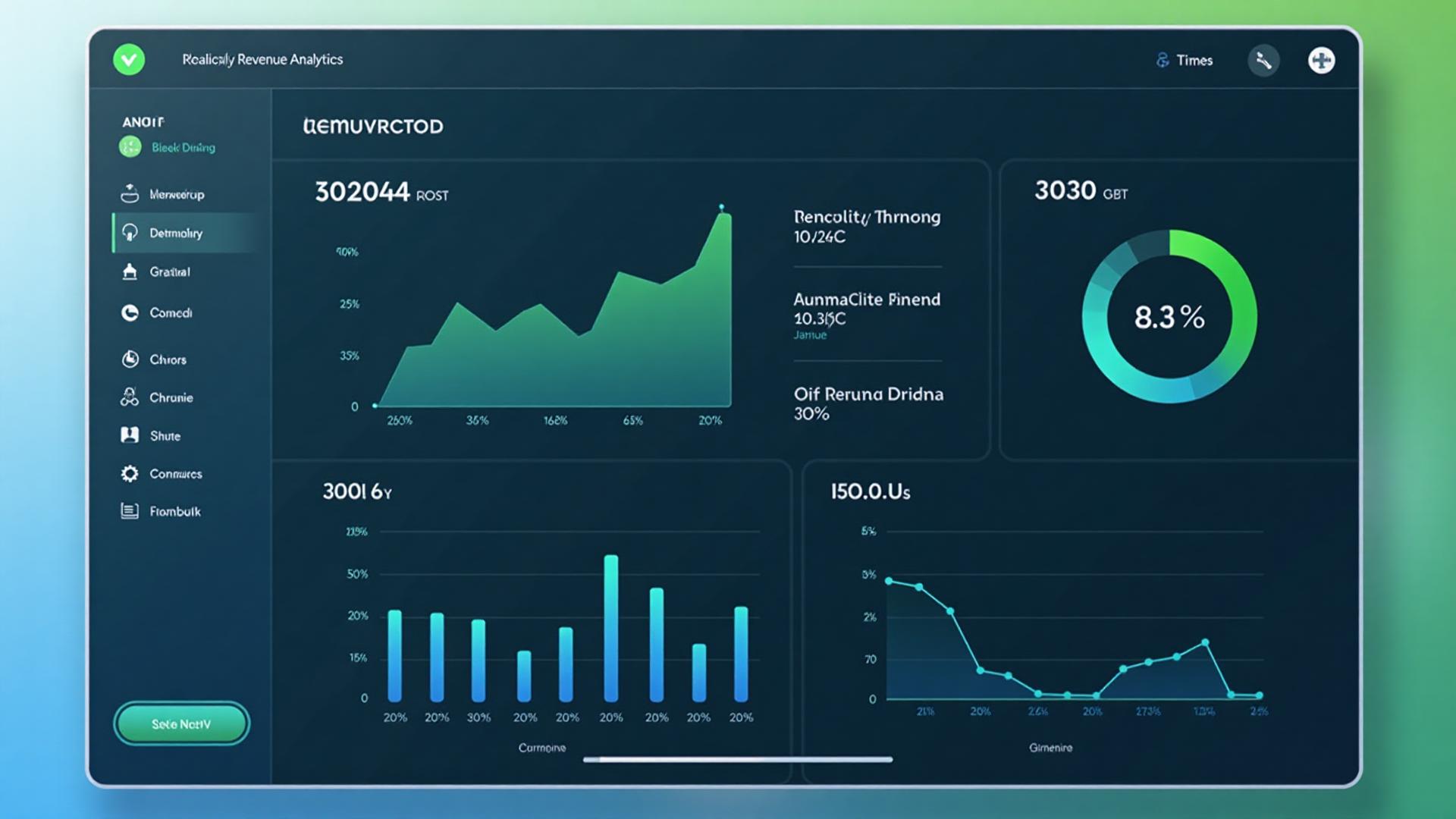Open Chrunie sharing section from sidebar
Screen dimensions: 1456x819
pos(129,397)
